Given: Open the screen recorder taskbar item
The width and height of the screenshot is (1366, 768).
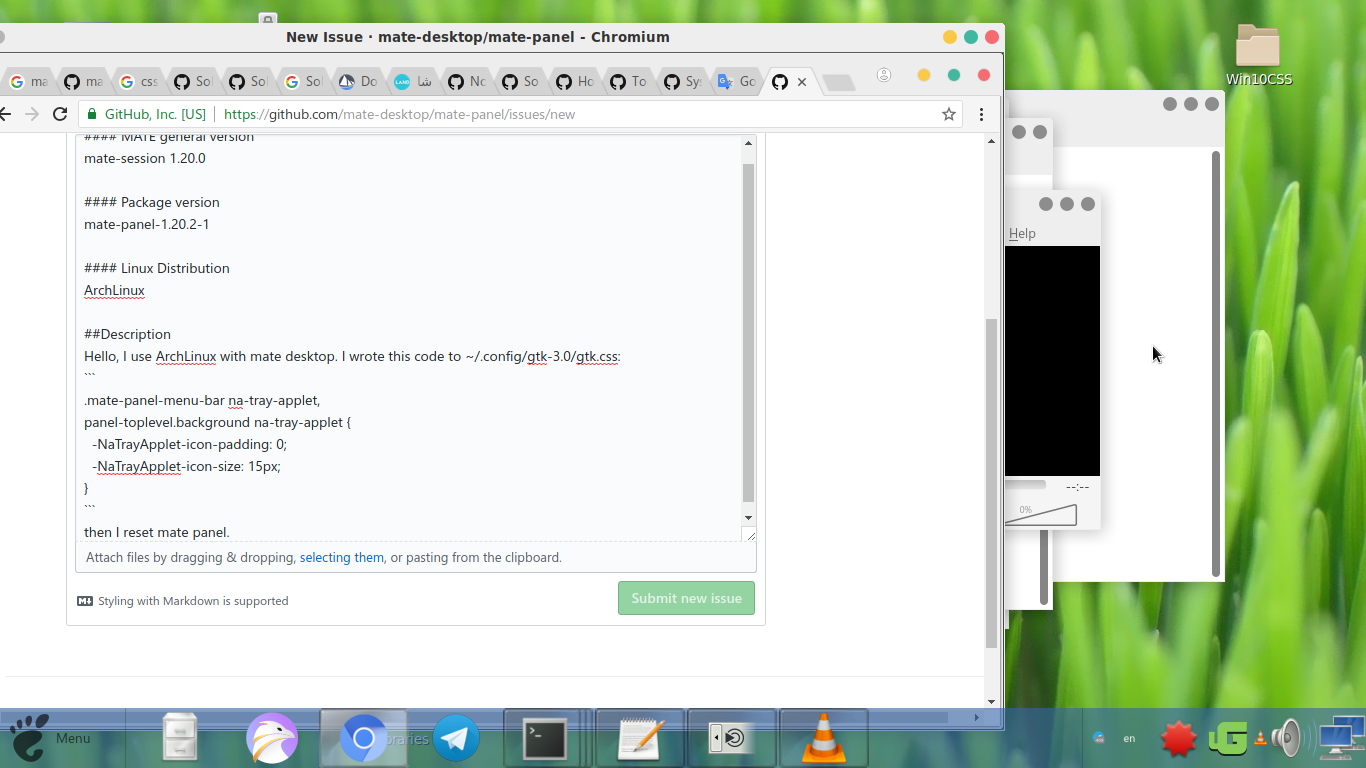Looking at the screenshot, I should 732,738.
